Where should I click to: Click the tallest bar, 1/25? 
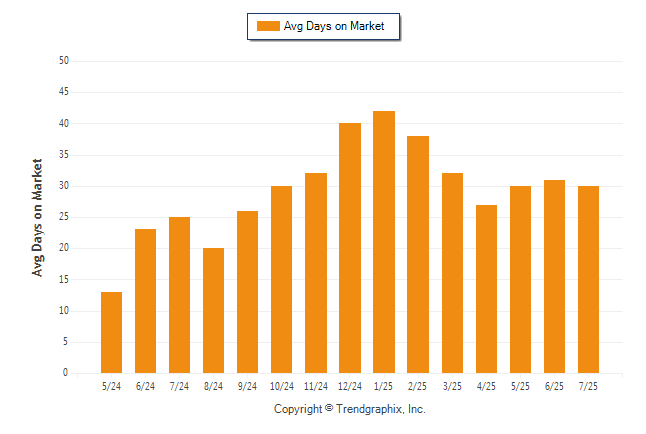tap(384, 242)
